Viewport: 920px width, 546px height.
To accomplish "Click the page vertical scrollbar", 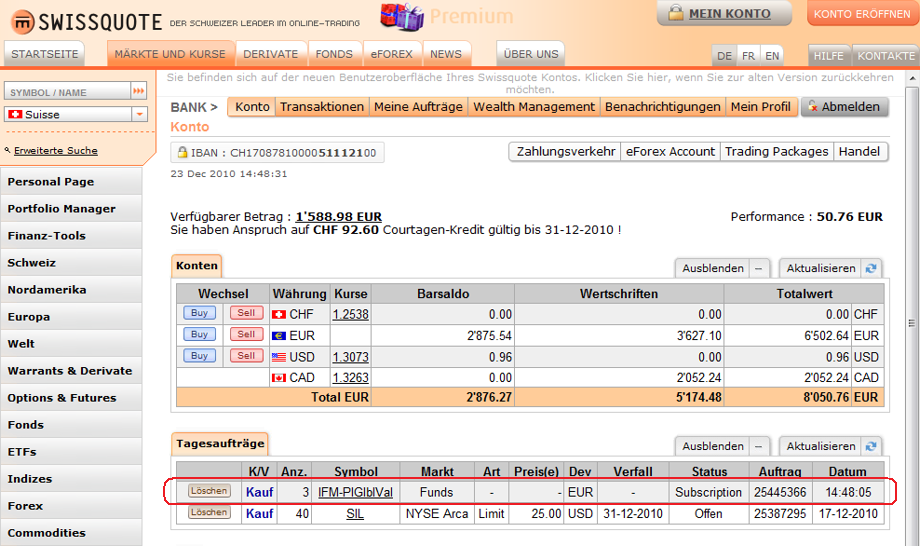I will click(x=912, y=323).
